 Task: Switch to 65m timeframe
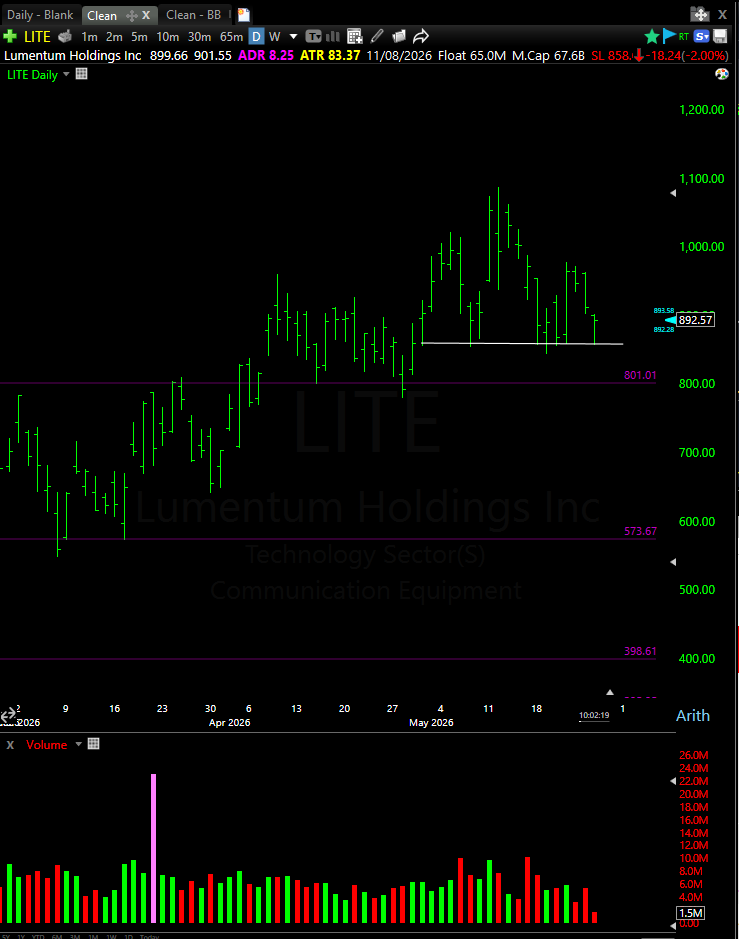[x=231, y=37]
